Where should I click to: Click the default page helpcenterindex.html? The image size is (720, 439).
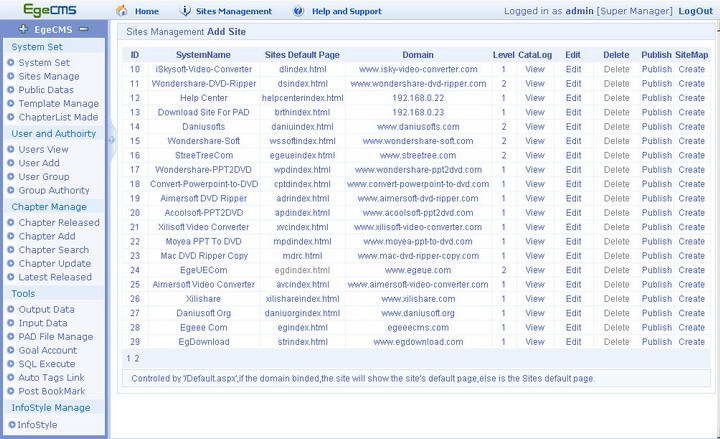pyautogui.click(x=303, y=98)
